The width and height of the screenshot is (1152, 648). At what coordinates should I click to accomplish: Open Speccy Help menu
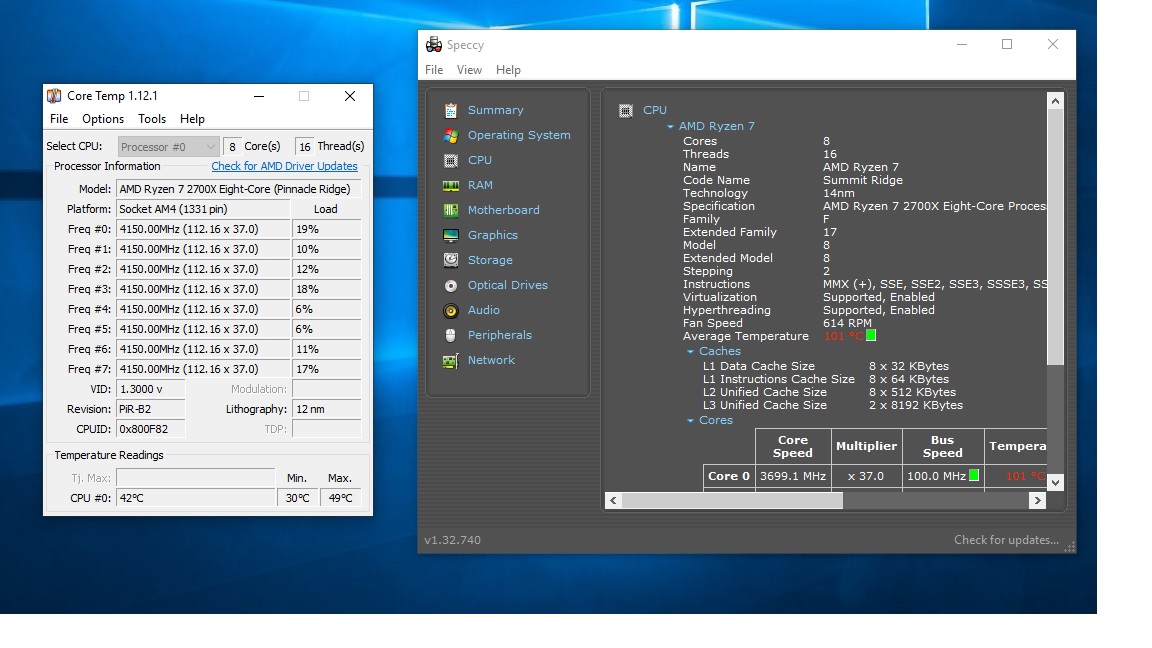coord(508,70)
